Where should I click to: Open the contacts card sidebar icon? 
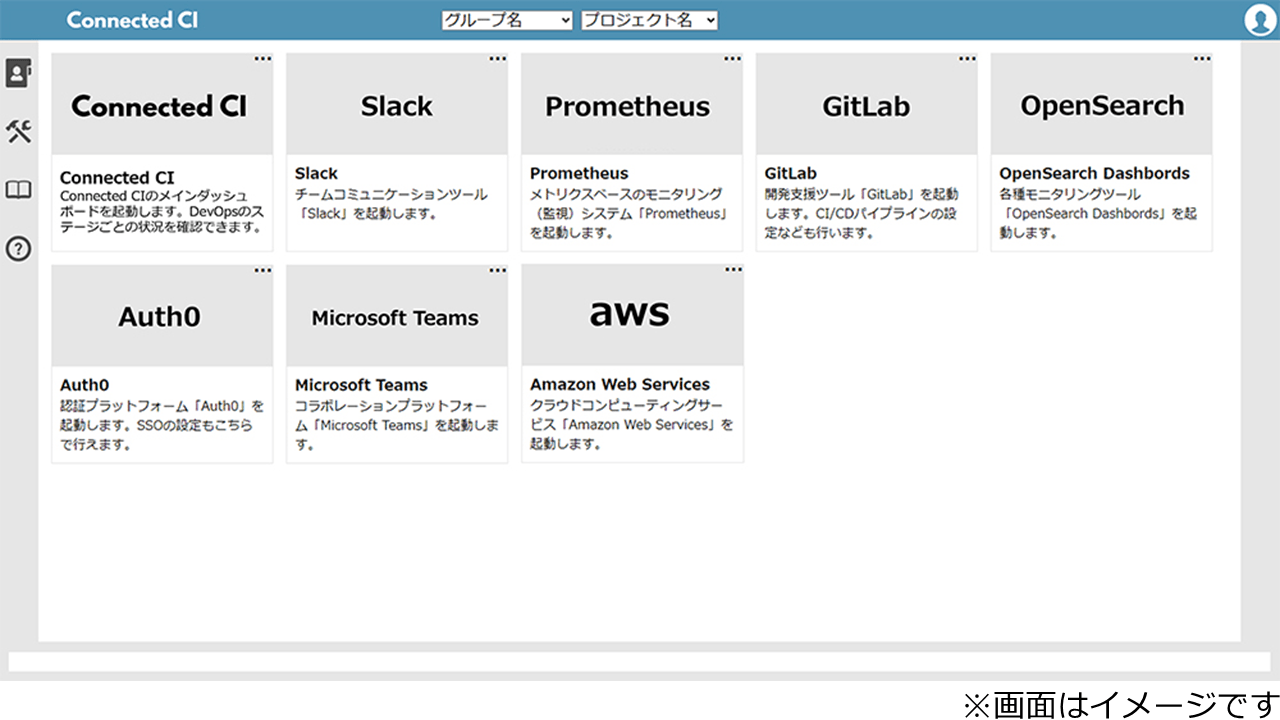(x=19, y=73)
